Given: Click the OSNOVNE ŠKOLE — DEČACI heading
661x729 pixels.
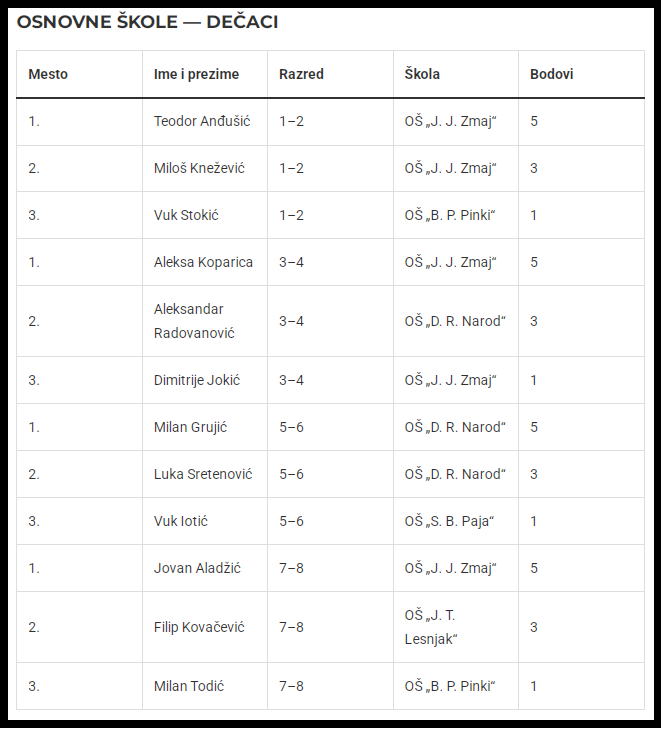Looking at the screenshot, I should point(147,22).
